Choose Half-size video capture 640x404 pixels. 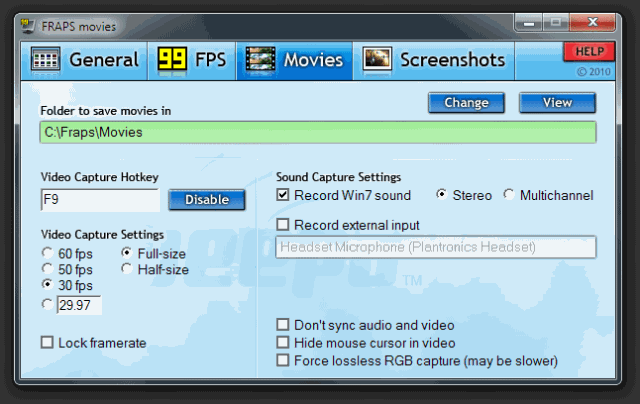click(127, 269)
